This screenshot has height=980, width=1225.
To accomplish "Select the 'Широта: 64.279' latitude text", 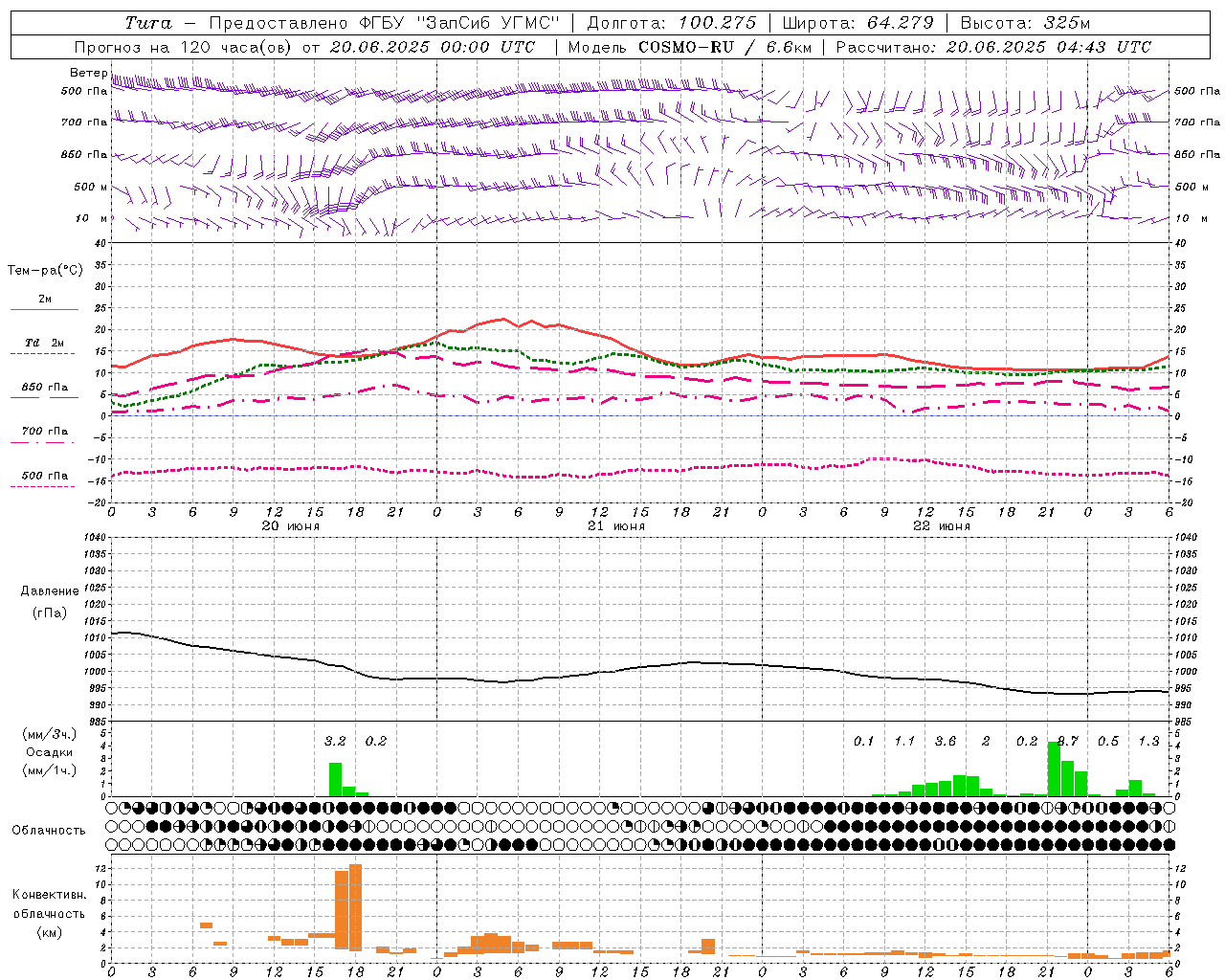I will pyautogui.click(x=857, y=23).
